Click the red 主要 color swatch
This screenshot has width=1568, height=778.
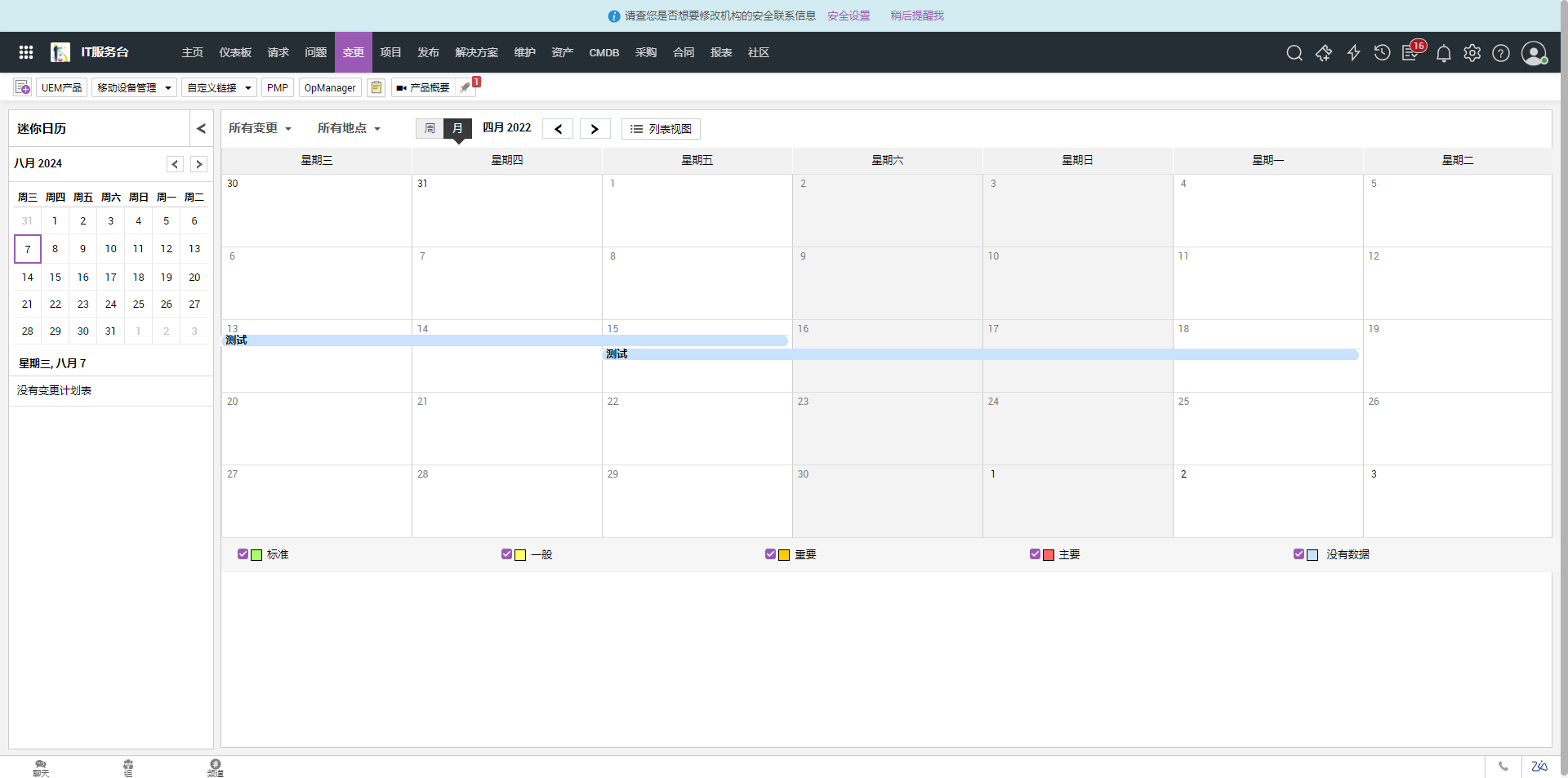[1049, 555]
